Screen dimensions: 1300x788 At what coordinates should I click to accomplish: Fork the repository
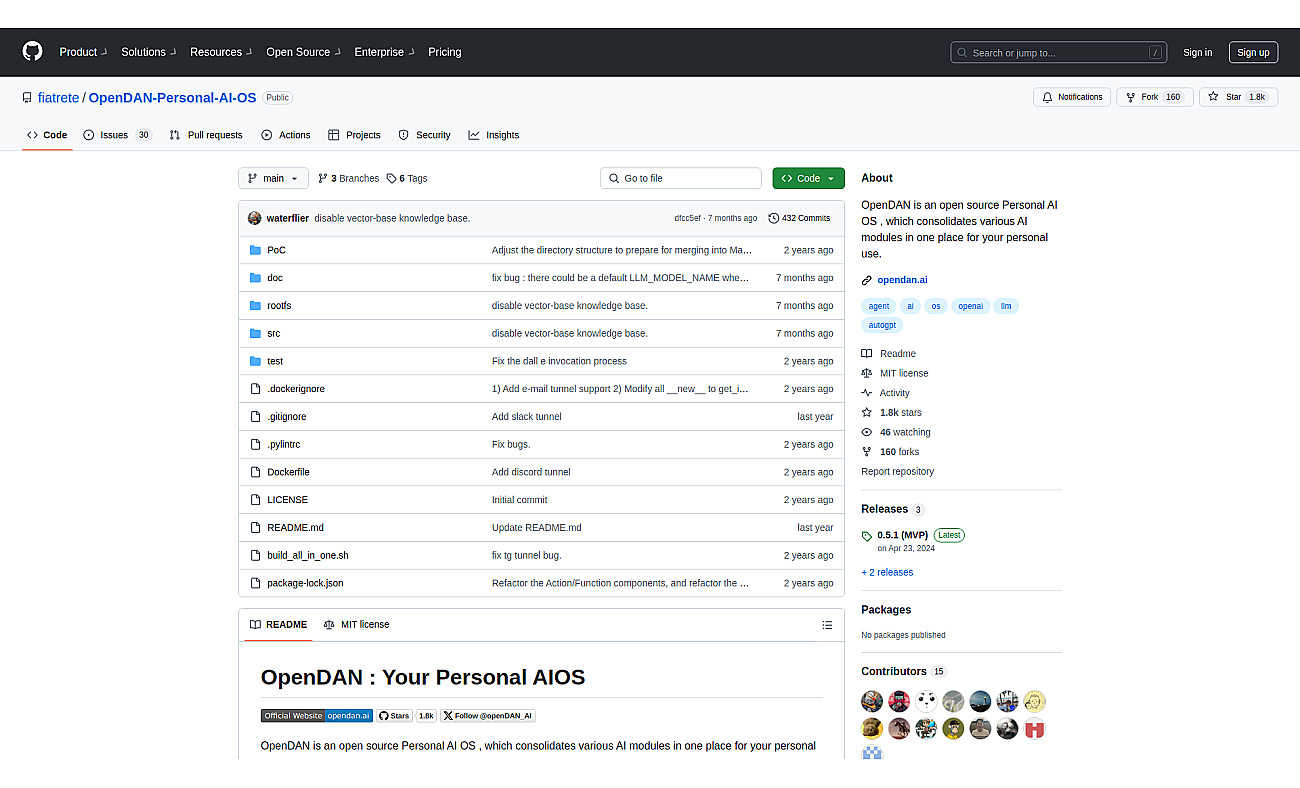tap(1154, 97)
